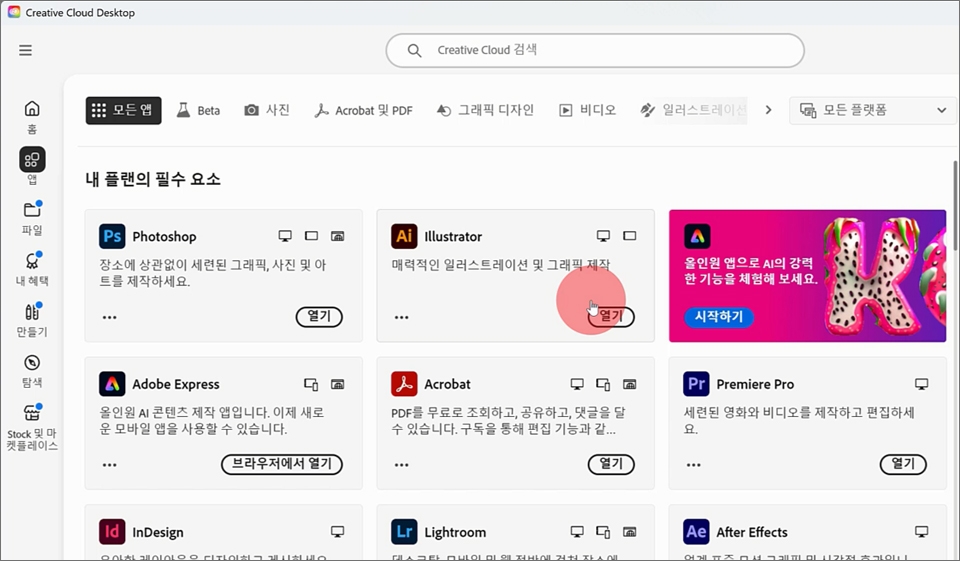
Task: Click Premiere Pro's desktop platform icon
Action: point(921,384)
